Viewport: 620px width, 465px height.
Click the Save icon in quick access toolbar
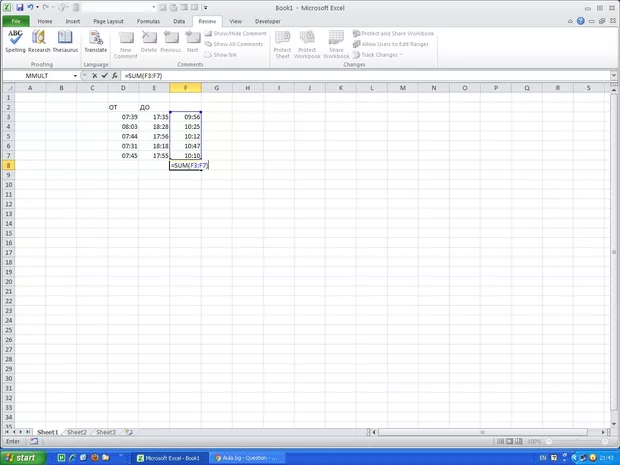(19, 7)
